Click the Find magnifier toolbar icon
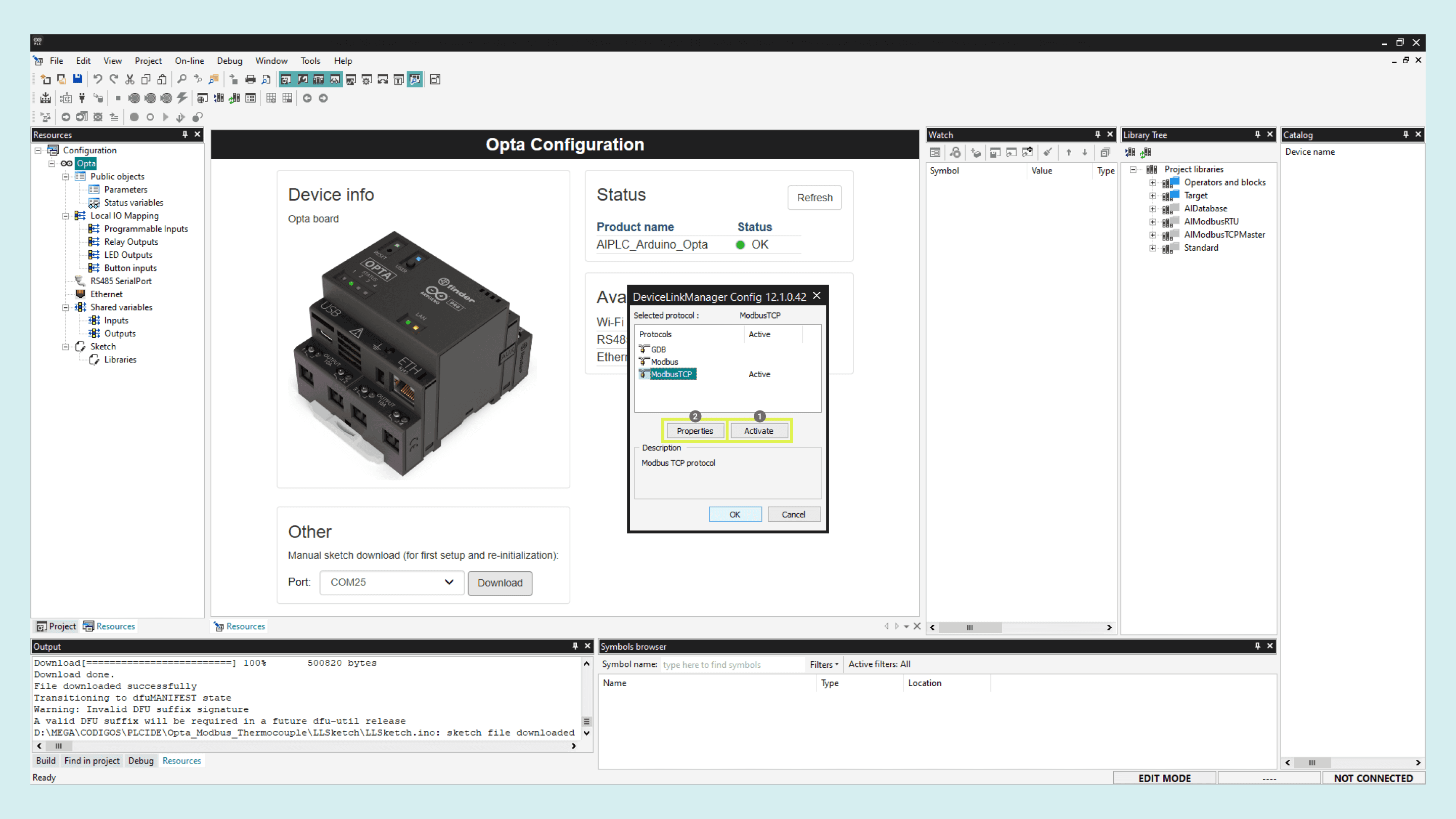Image resolution: width=1456 pixels, height=819 pixels. coord(181,79)
